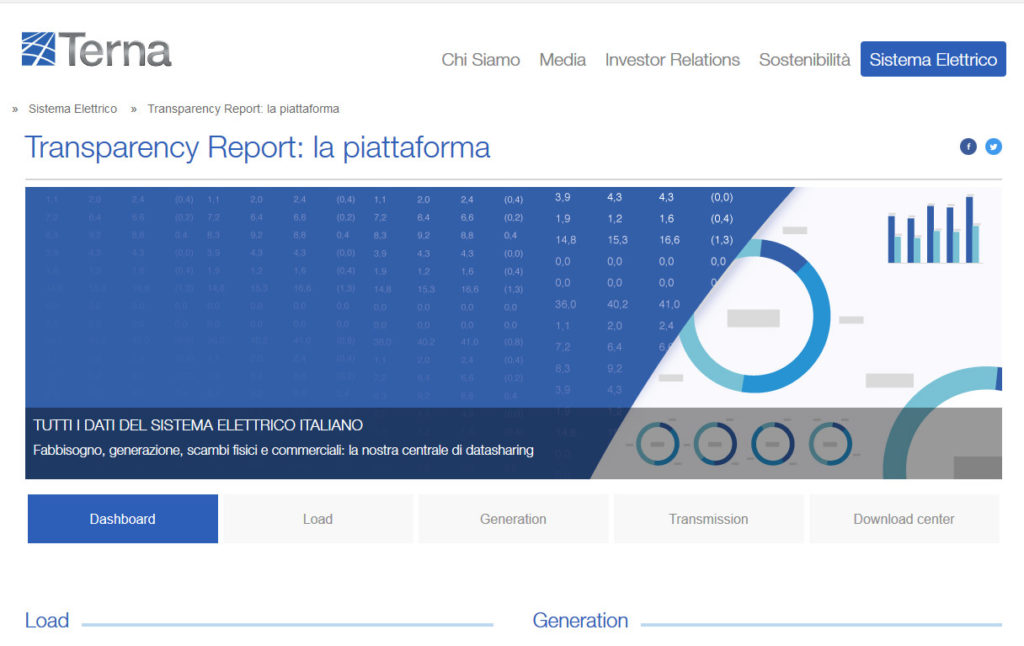The height and width of the screenshot is (646, 1024).
Task: Click the Load section heading
Action: point(47,621)
